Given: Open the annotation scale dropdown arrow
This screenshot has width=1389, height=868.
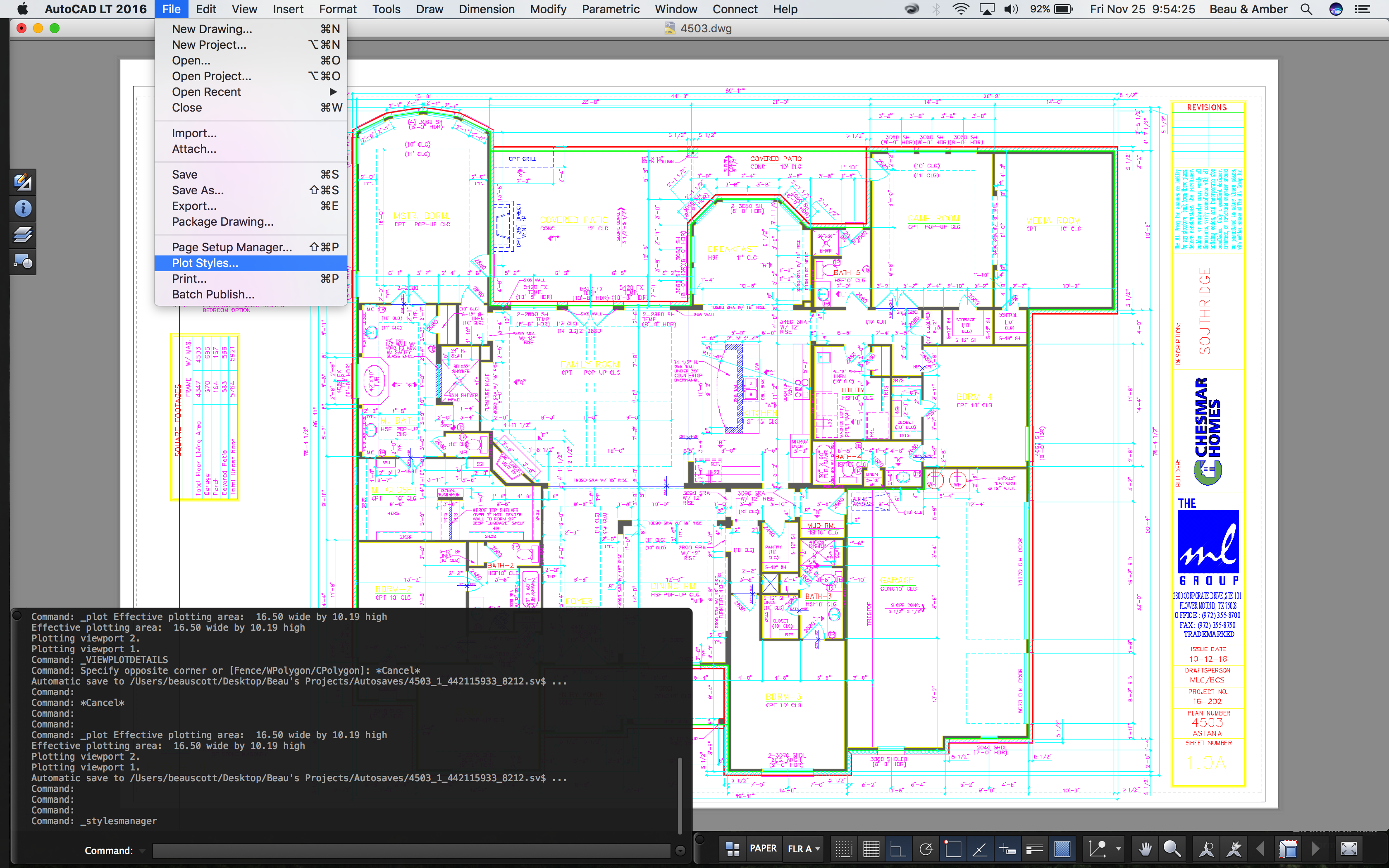Looking at the screenshot, I should (1118, 849).
